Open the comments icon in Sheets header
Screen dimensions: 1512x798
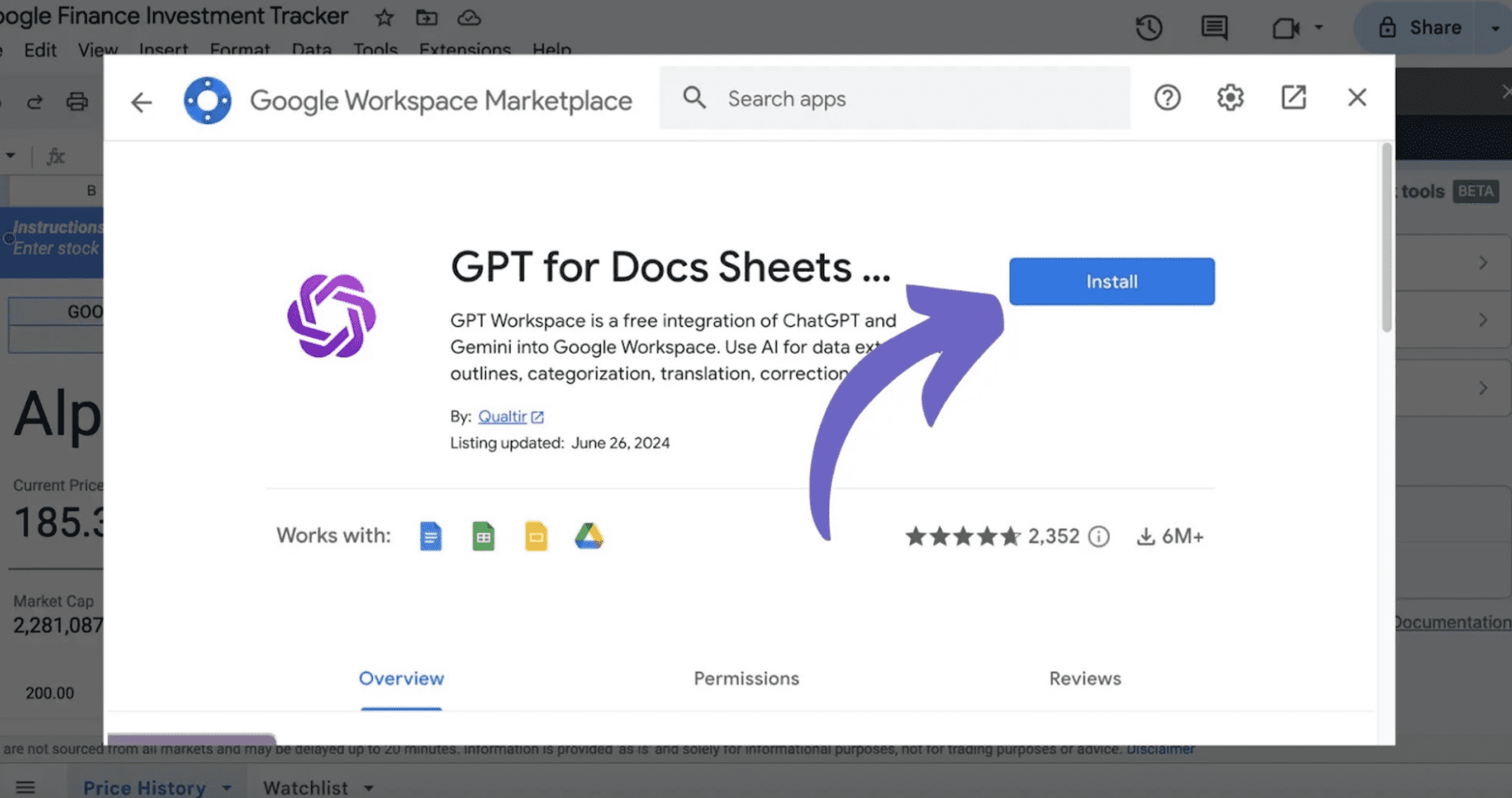(1214, 28)
